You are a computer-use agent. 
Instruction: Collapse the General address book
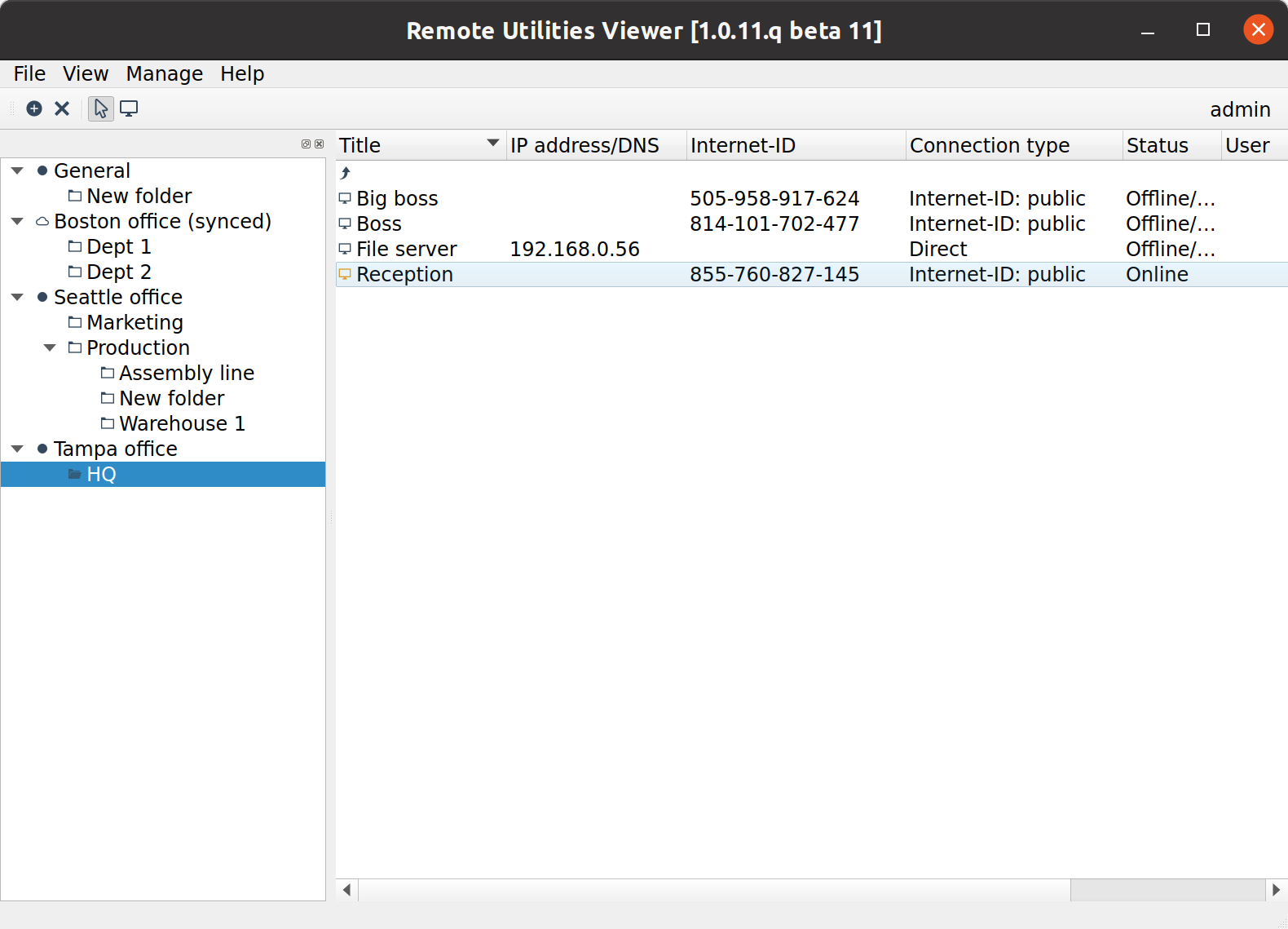click(x=17, y=171)
